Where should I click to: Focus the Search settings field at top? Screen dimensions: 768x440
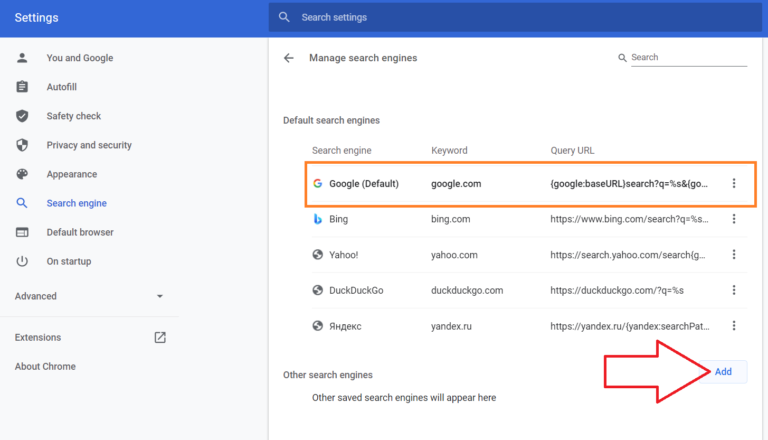(500, 17)
